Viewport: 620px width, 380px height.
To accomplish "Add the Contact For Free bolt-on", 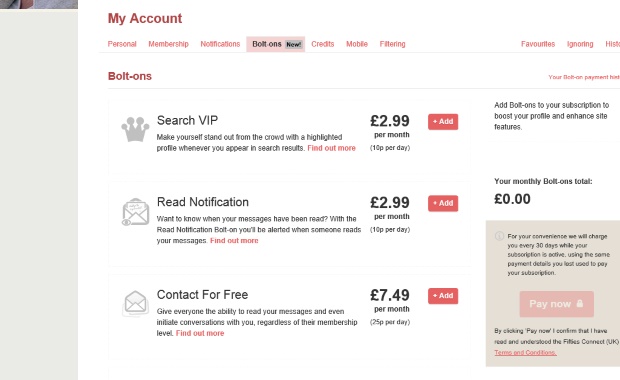I will tap(443, 296).
